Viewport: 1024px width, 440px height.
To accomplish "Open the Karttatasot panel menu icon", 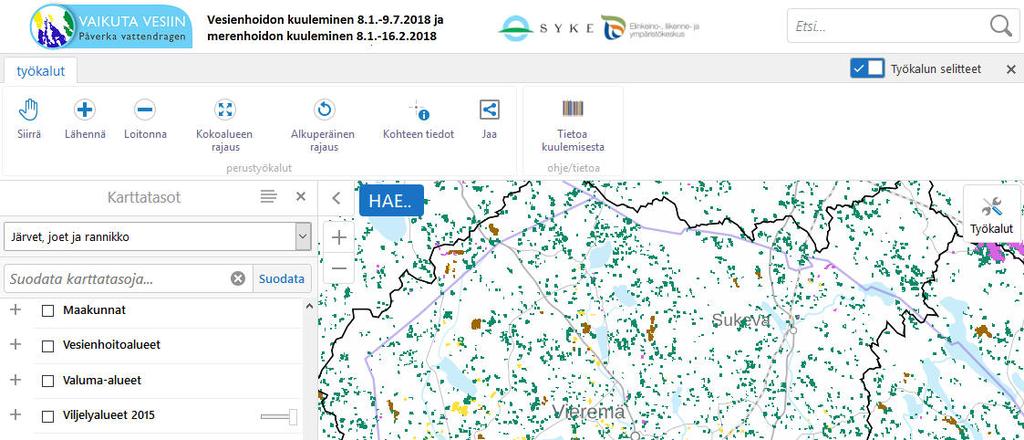I will tap(268, 196).
